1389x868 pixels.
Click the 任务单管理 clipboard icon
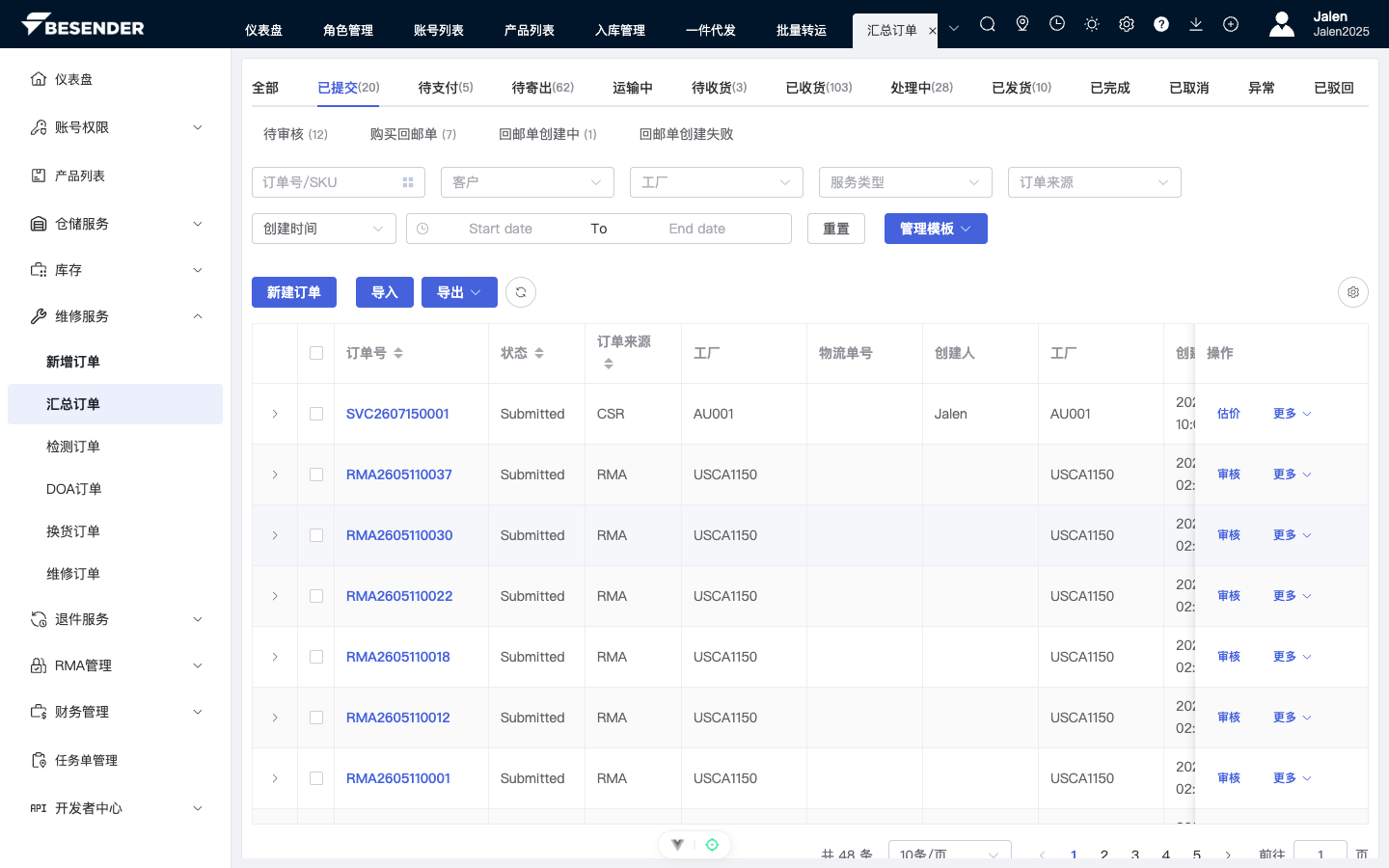[x=39, y=760]
